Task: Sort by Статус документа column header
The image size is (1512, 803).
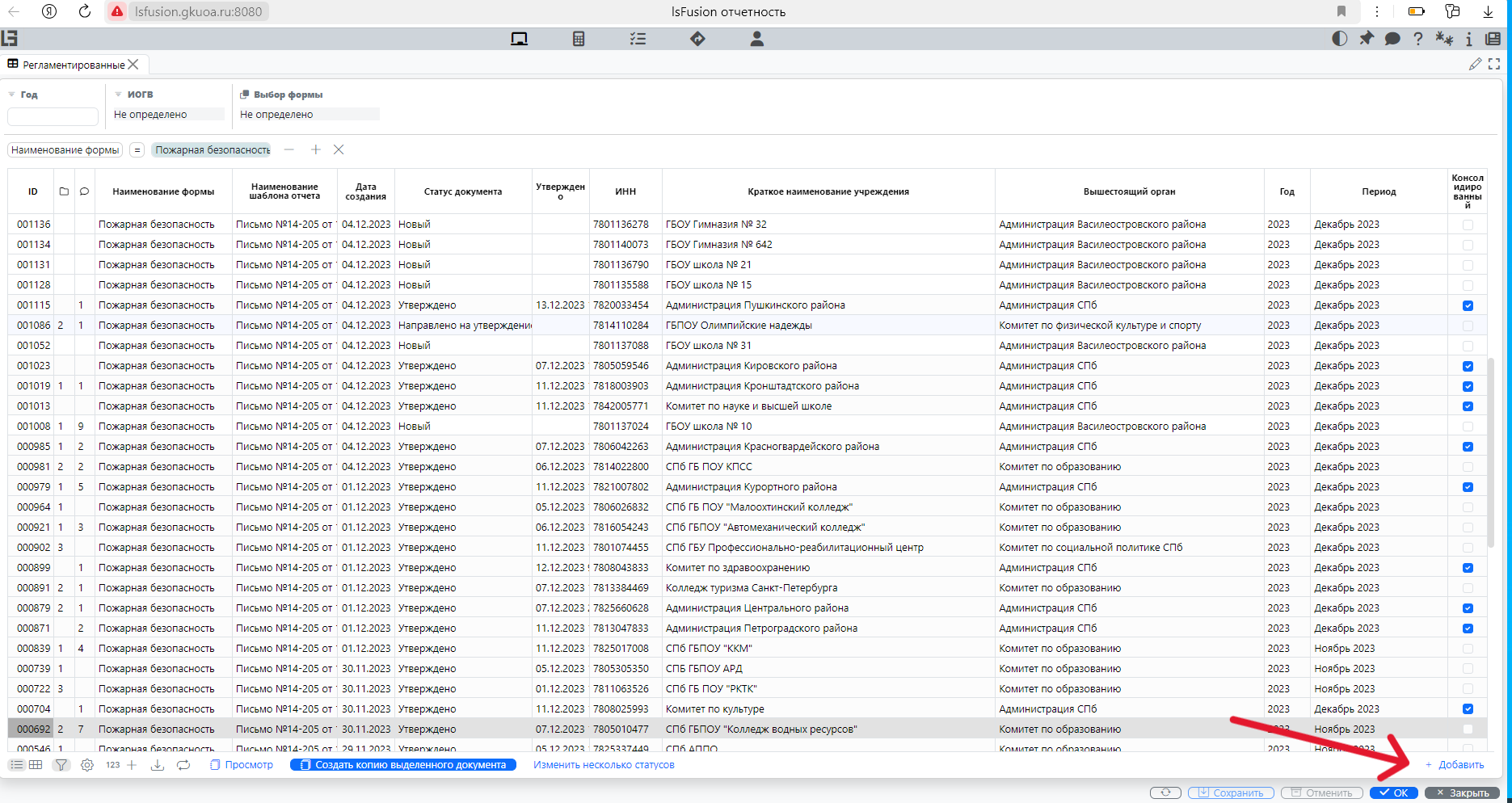Action: (462, 191)
